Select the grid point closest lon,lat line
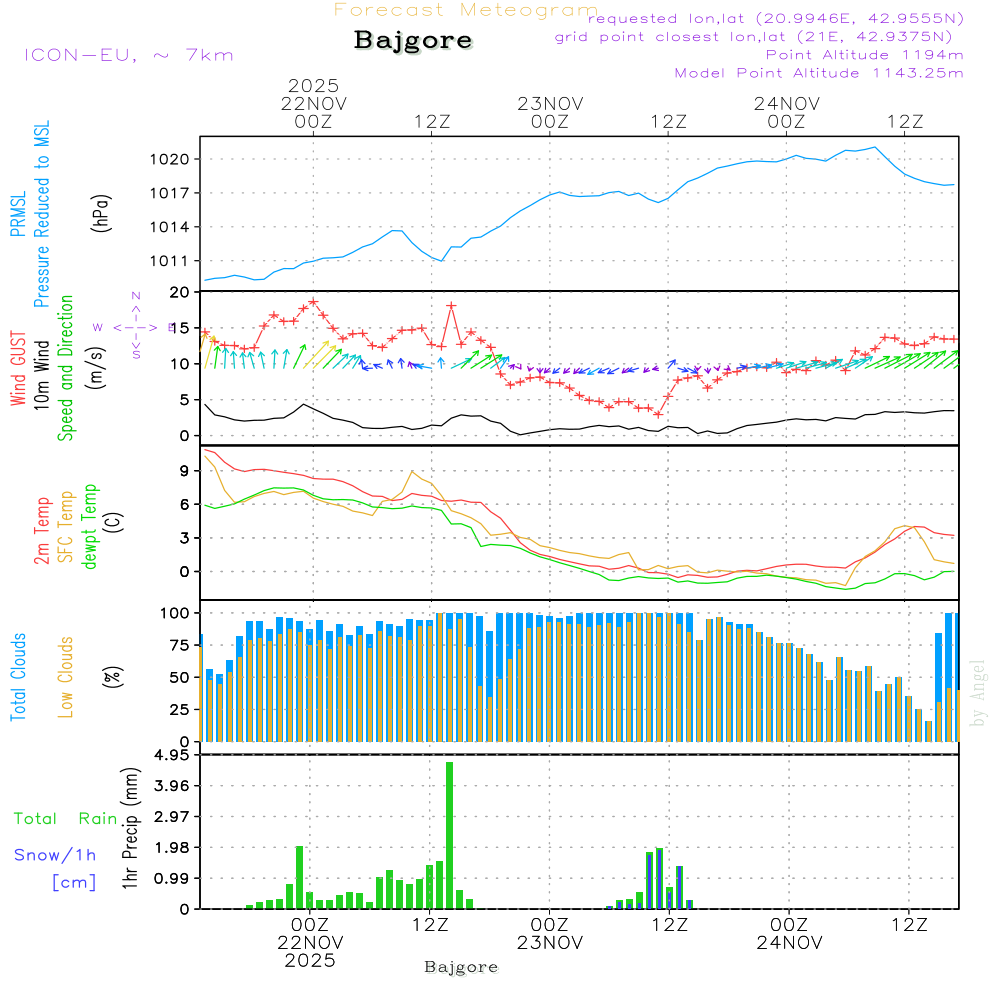This screenshot has width=1000, height=1000. [x=759, y=37]
